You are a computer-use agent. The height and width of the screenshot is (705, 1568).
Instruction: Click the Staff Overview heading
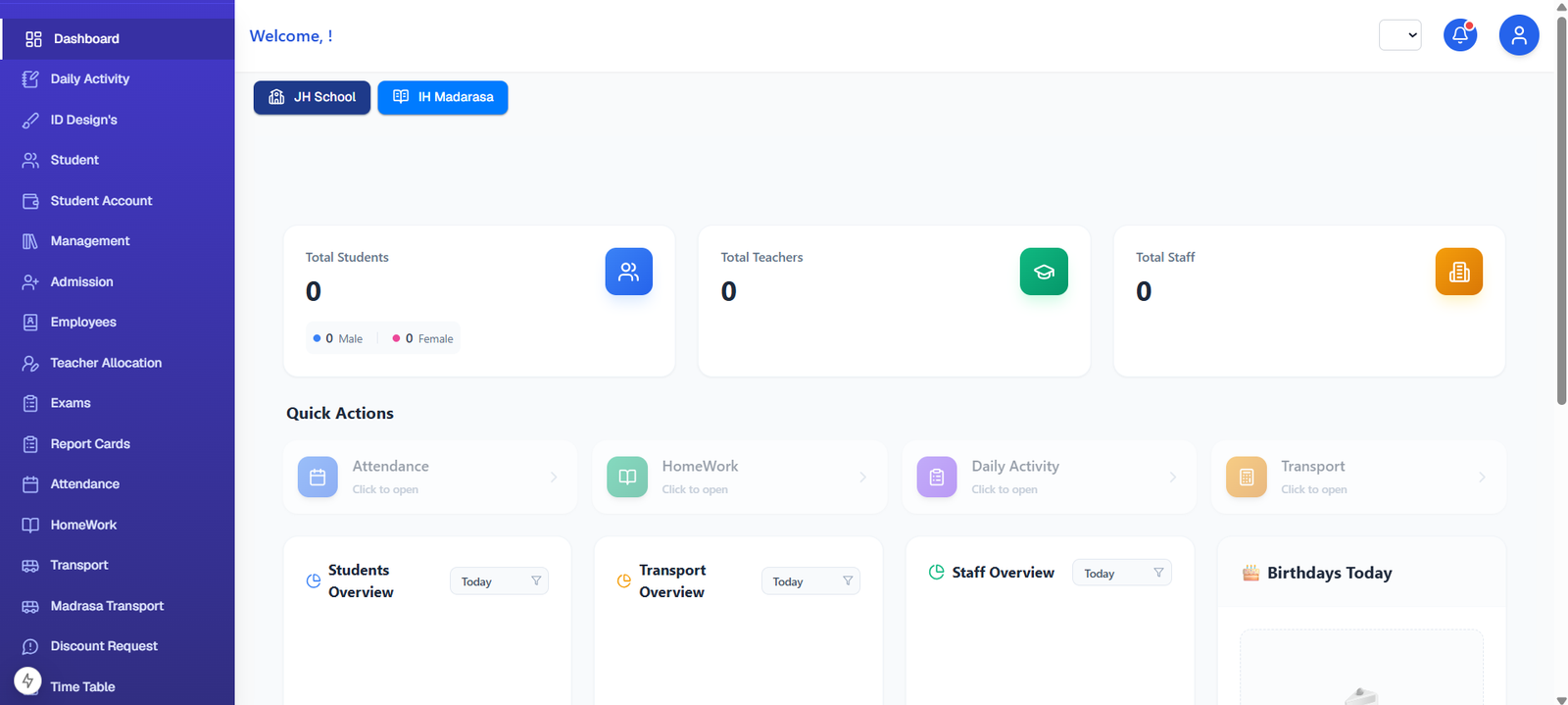tap(1004, 573)
